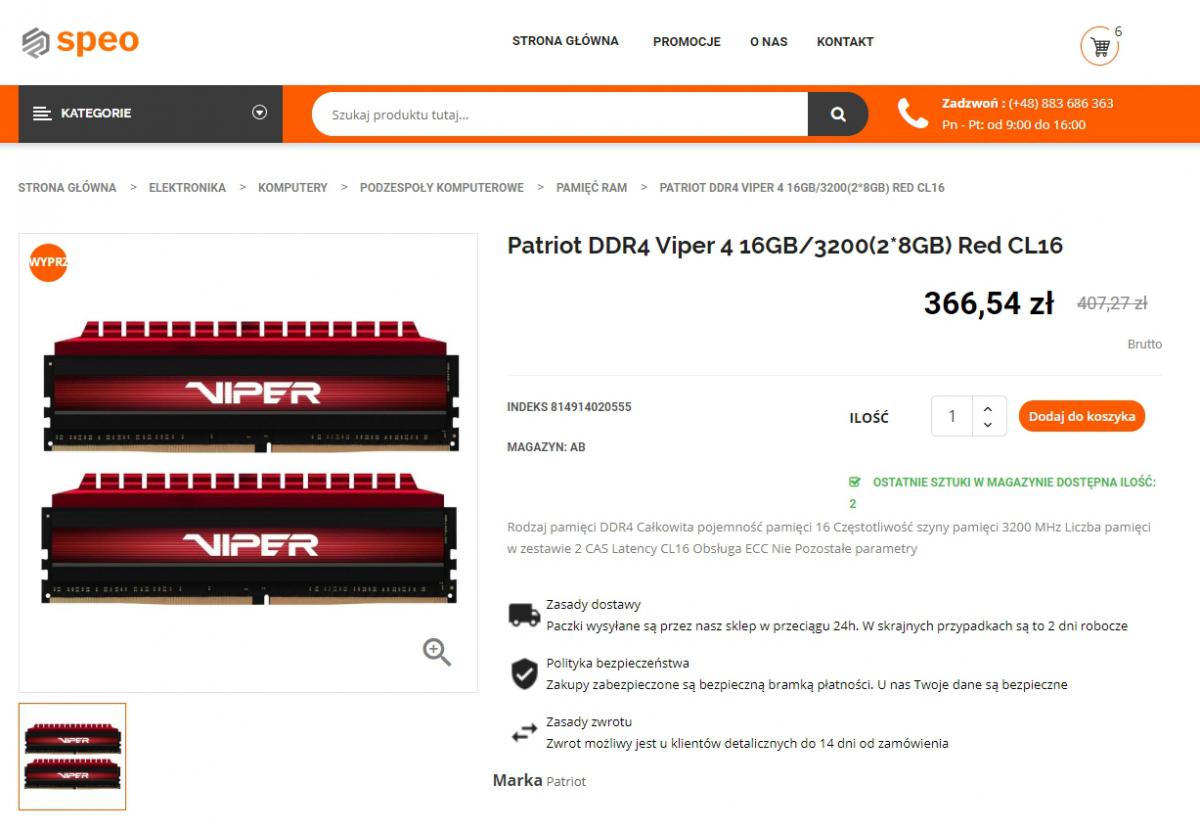Open the Elektronika breadcrumb link
Viewport: 1200px width, 831px height.
point(187,188)
